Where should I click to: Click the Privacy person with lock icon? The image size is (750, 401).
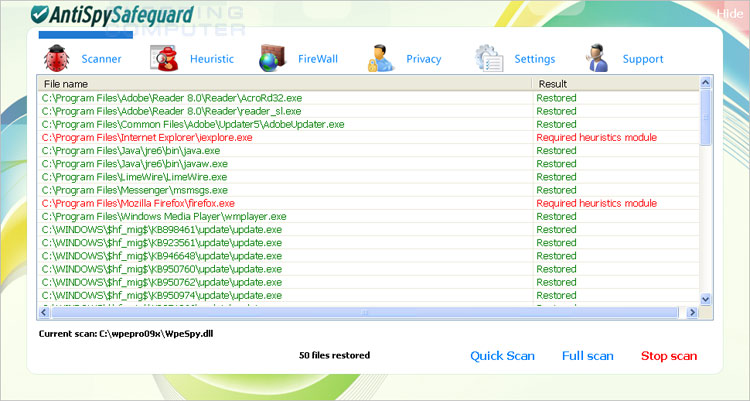[381, 58]
